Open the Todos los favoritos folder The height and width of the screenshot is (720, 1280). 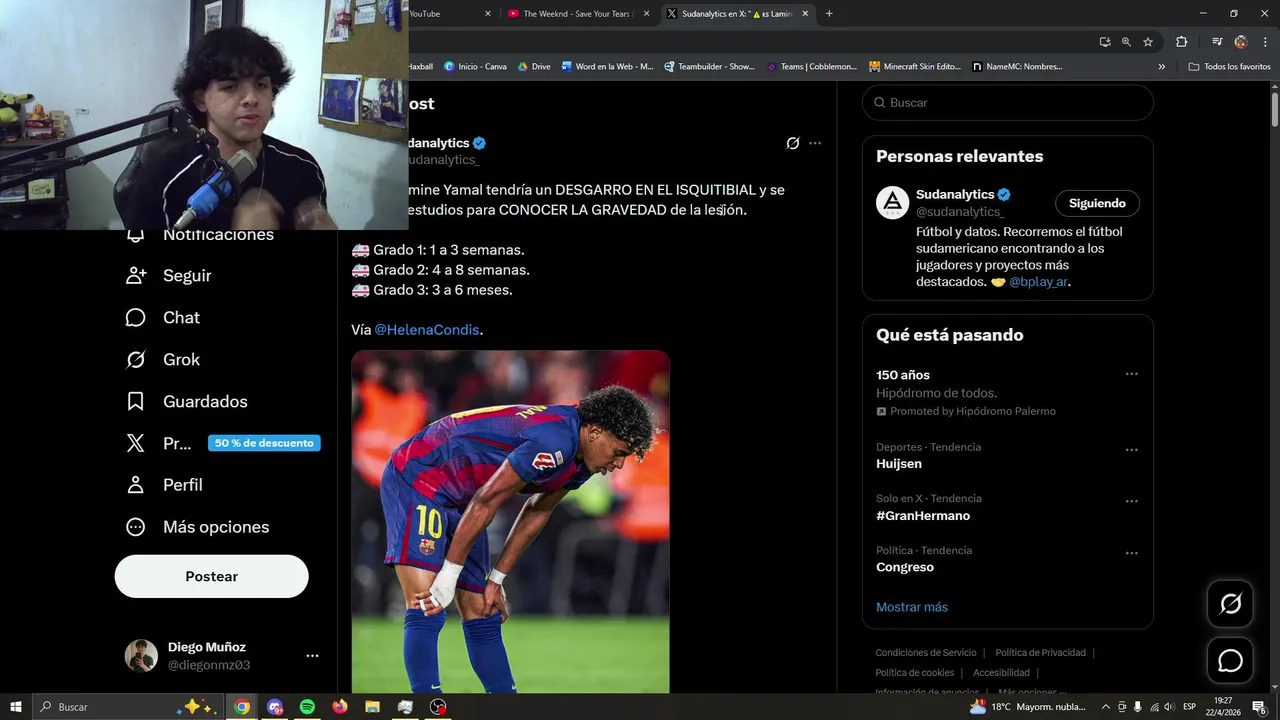(1229, 67)
